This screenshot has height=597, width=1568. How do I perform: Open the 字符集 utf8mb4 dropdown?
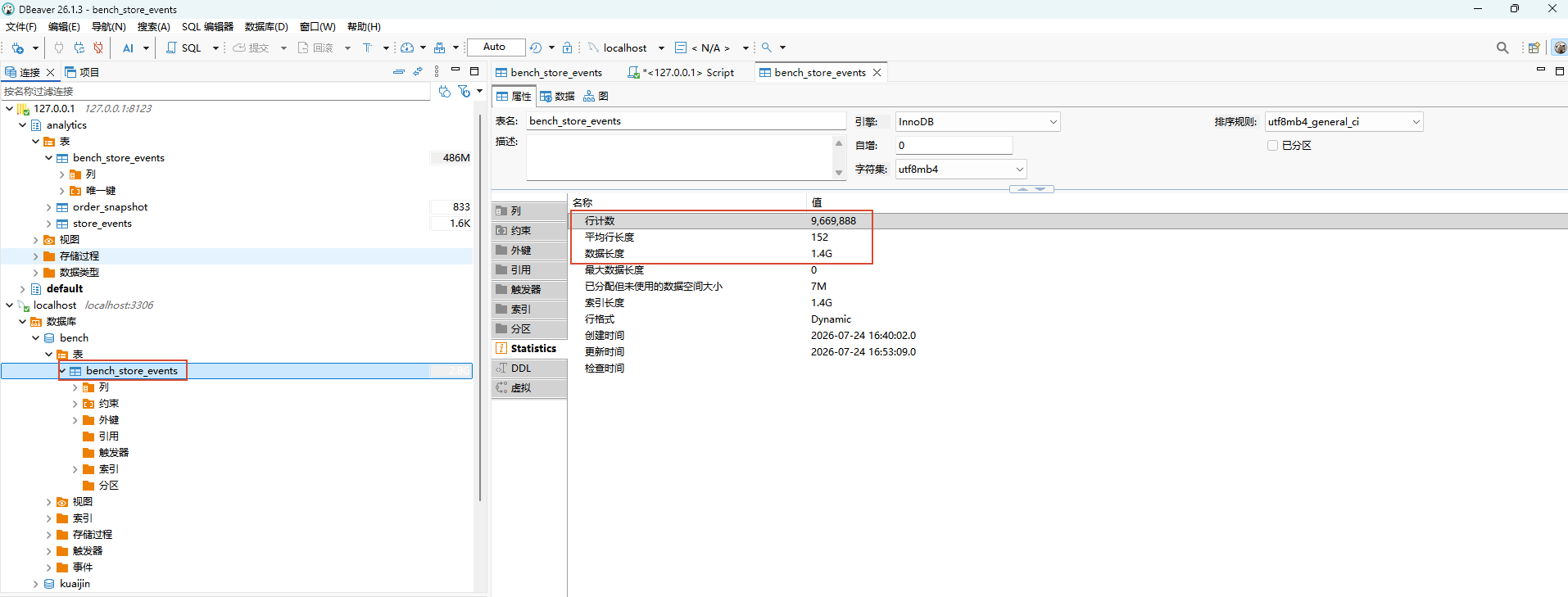pos(961,169)
